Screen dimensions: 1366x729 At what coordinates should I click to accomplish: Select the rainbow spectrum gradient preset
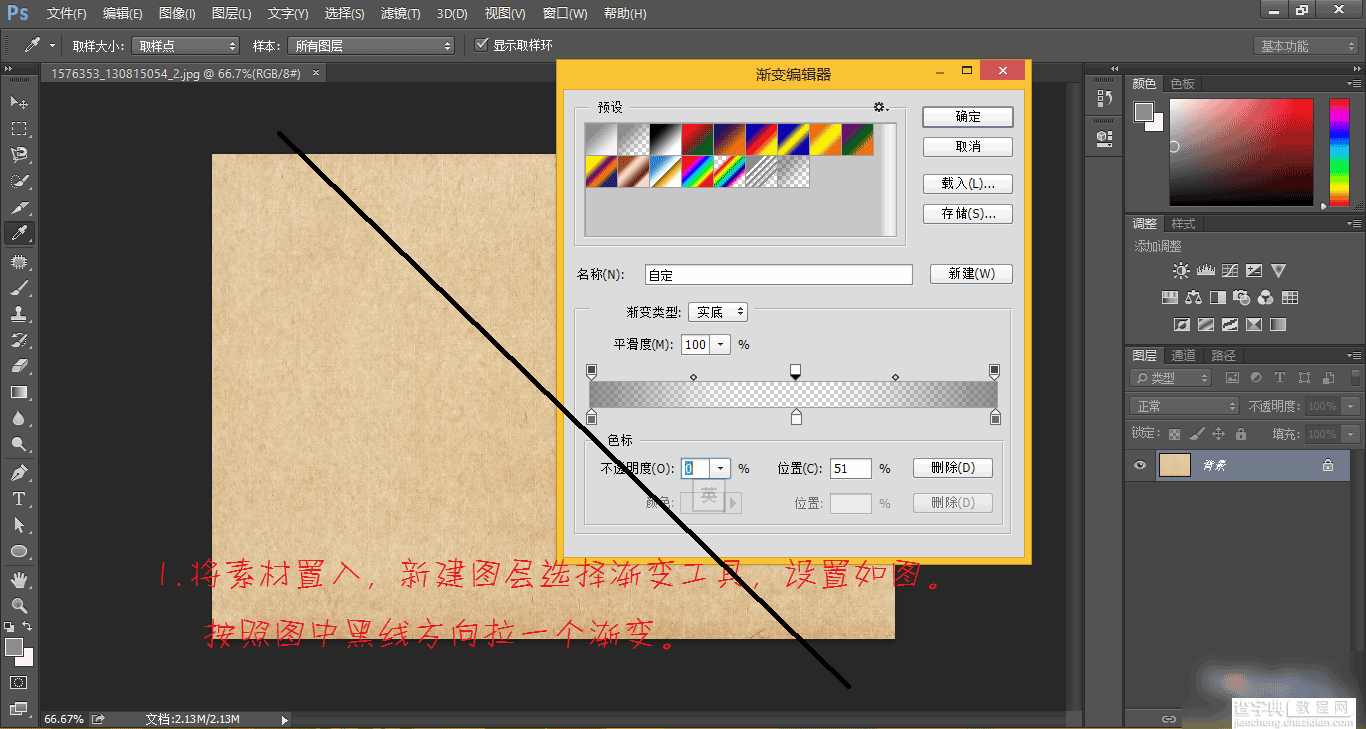(x=697, y=171)
